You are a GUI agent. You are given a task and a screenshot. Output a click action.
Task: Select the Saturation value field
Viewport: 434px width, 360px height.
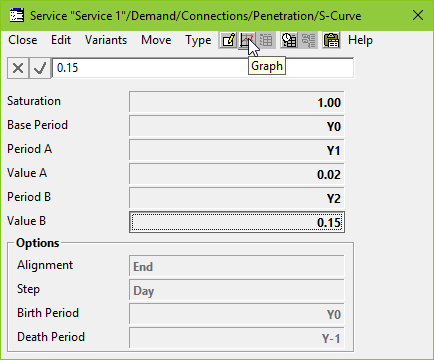coord(237,102)
